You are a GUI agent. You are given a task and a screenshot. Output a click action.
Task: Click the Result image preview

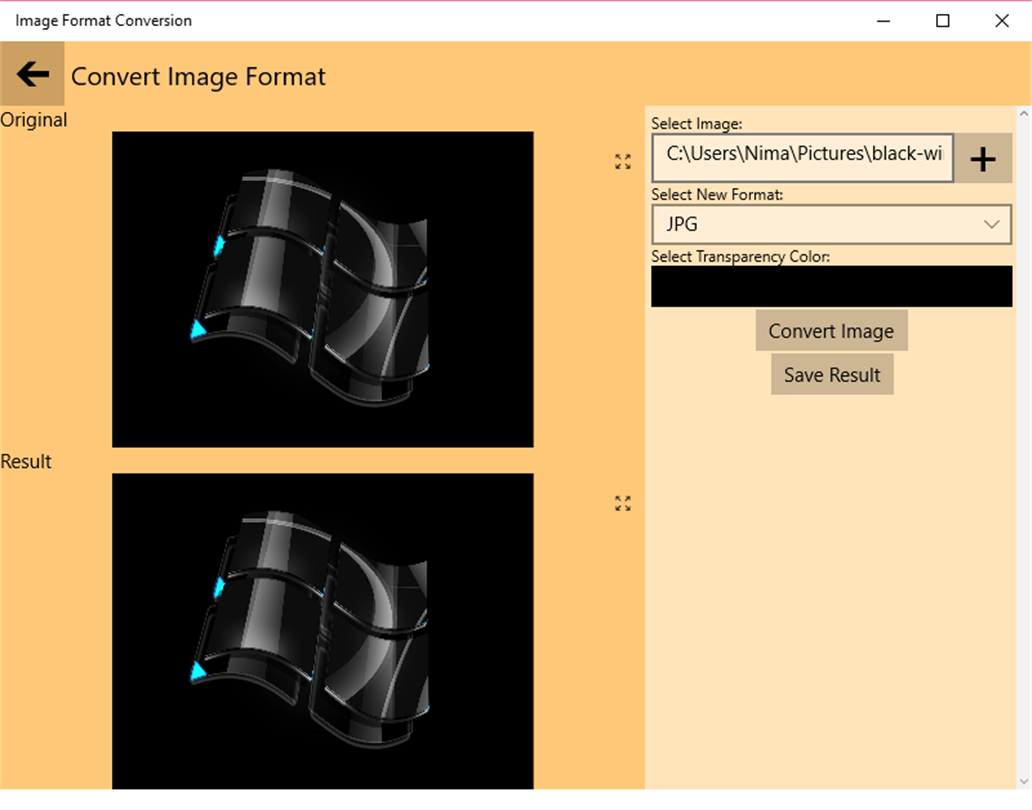pos(322,631)
